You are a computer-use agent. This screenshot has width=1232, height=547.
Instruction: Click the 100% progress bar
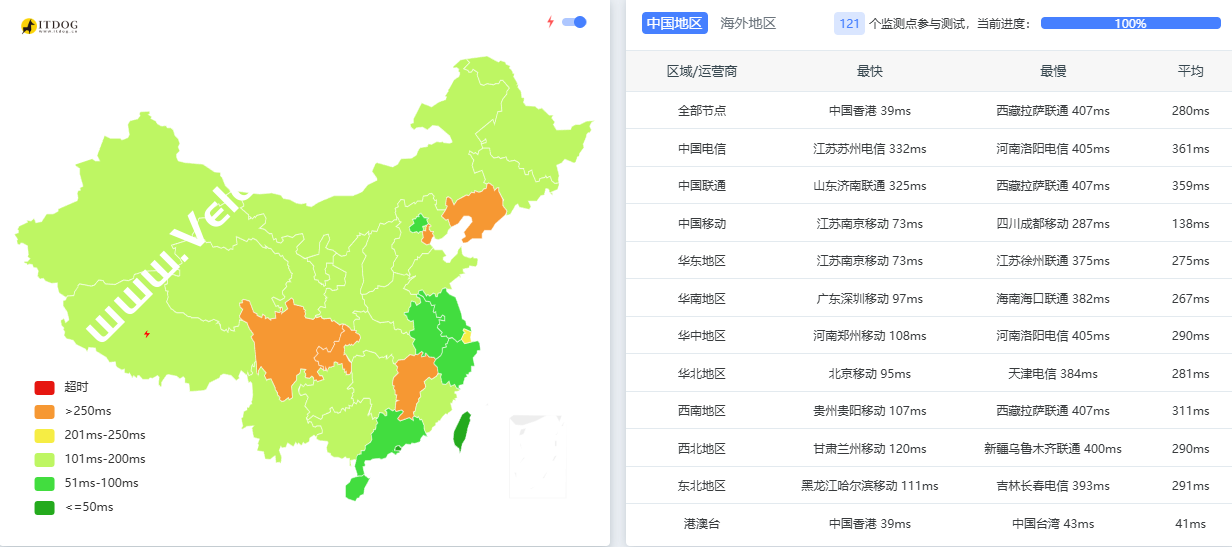coord(1131,23)
